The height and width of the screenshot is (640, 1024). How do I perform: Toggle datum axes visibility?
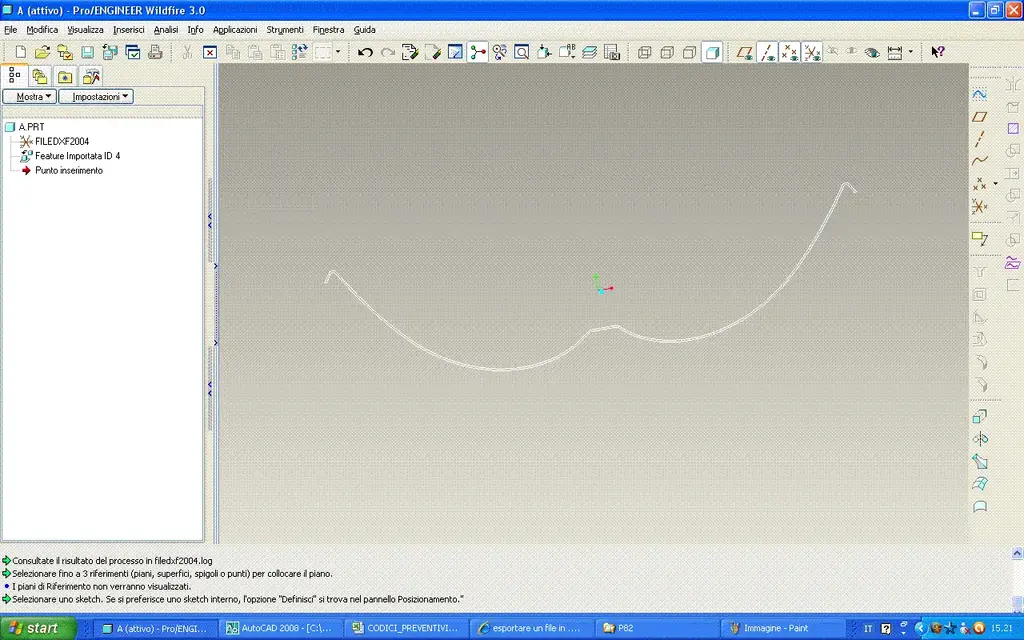coord(767,52)
